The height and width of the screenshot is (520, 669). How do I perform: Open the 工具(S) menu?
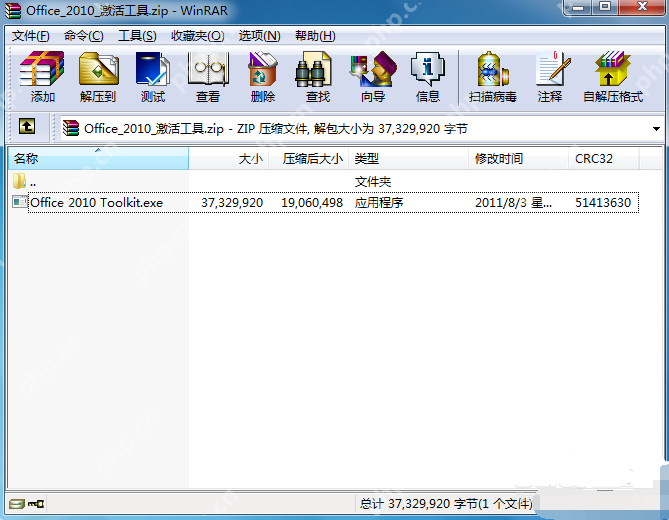(137, 35)
